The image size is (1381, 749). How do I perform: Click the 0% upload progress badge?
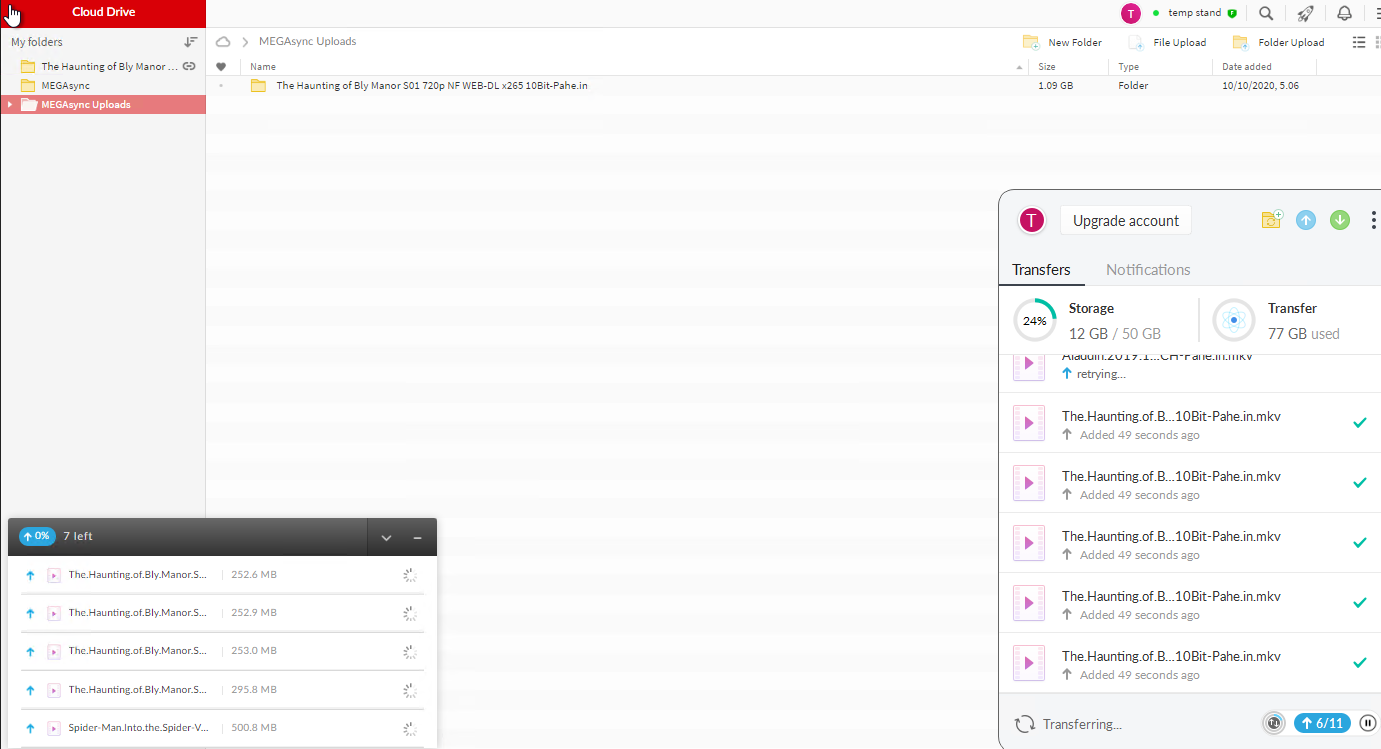click(37, 536)
